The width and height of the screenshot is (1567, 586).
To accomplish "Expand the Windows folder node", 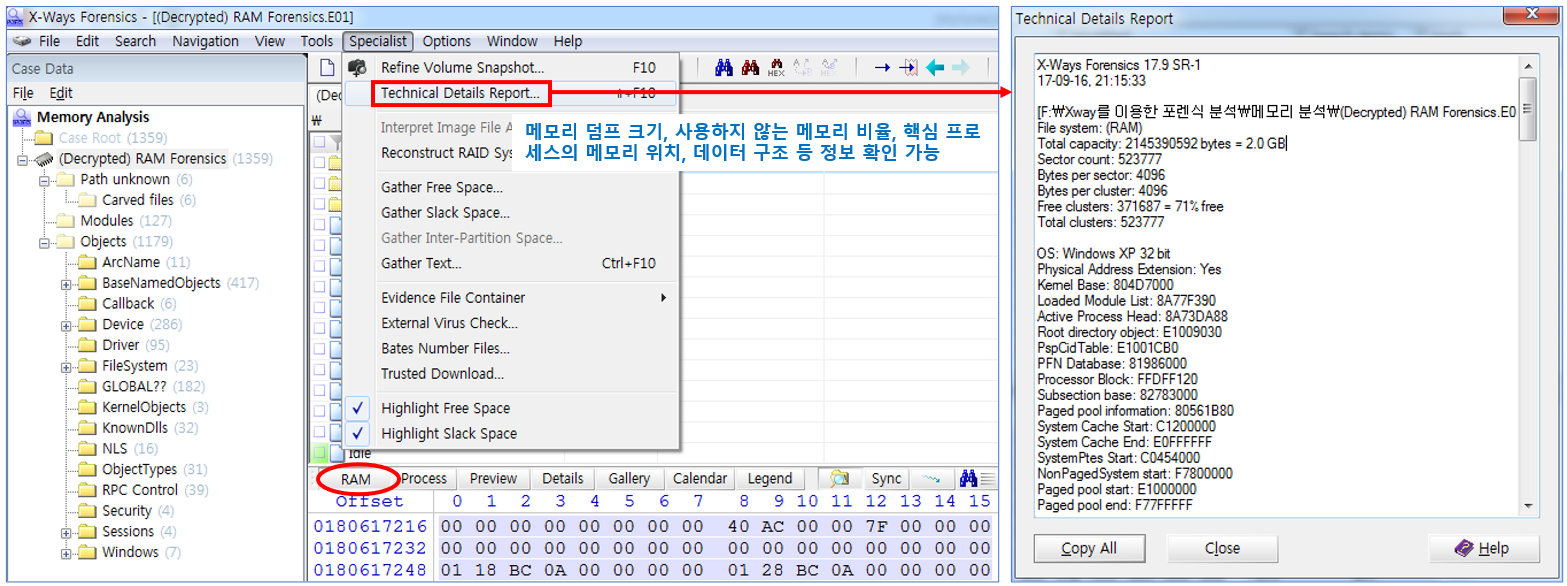I will coord(66,553).
